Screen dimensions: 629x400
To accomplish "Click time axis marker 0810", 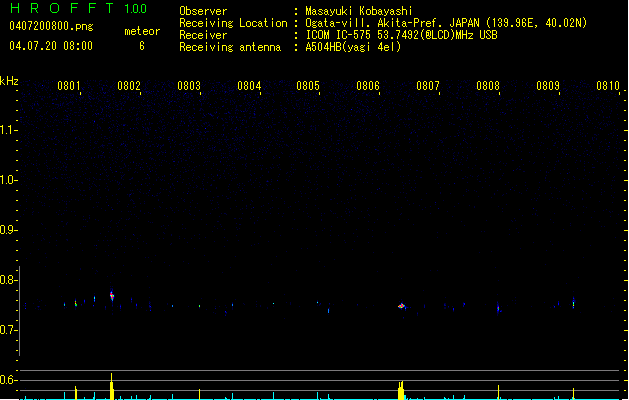I will pos(608,86).
